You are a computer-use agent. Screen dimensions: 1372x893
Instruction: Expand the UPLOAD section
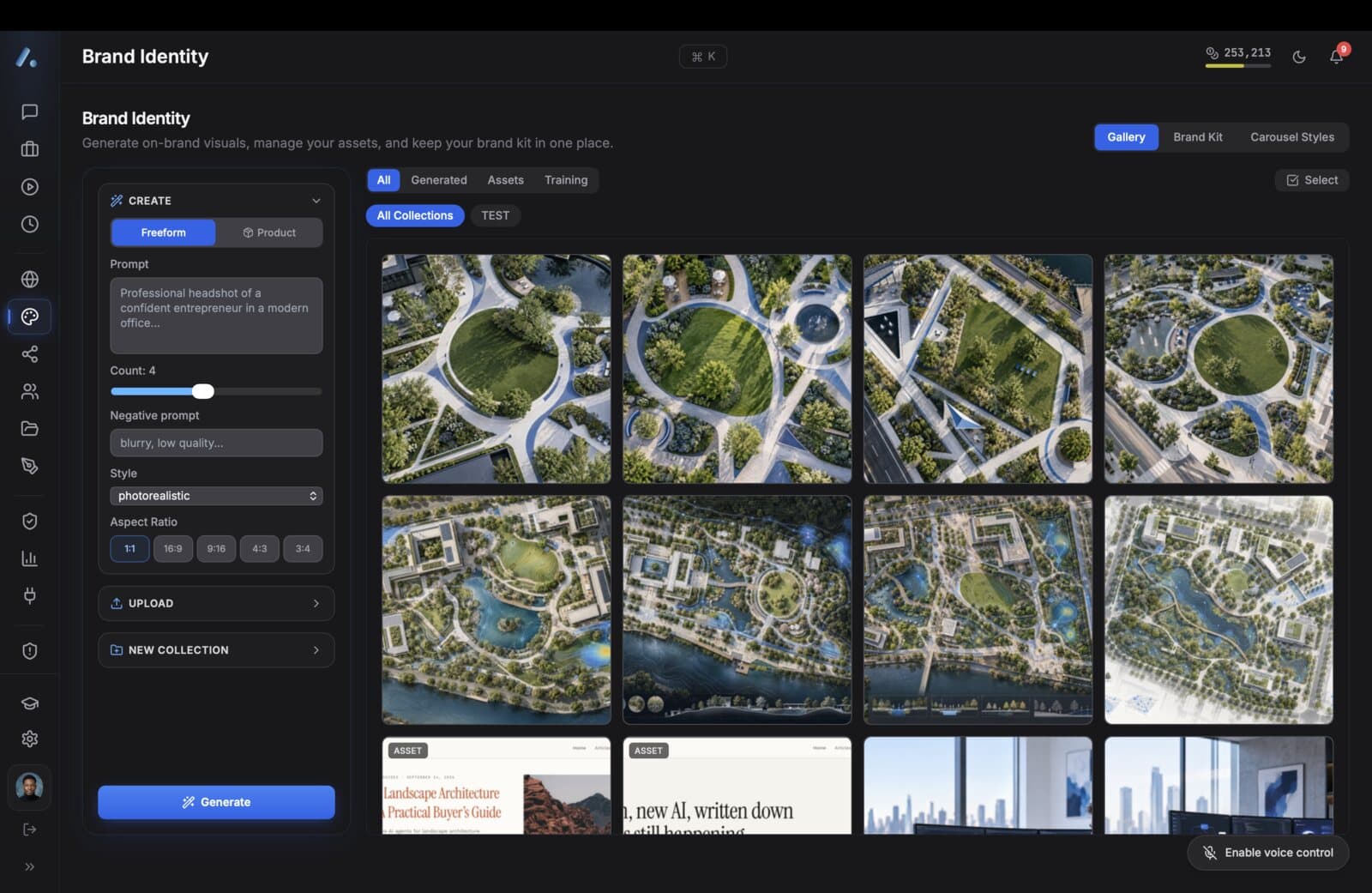click(216, 603)
